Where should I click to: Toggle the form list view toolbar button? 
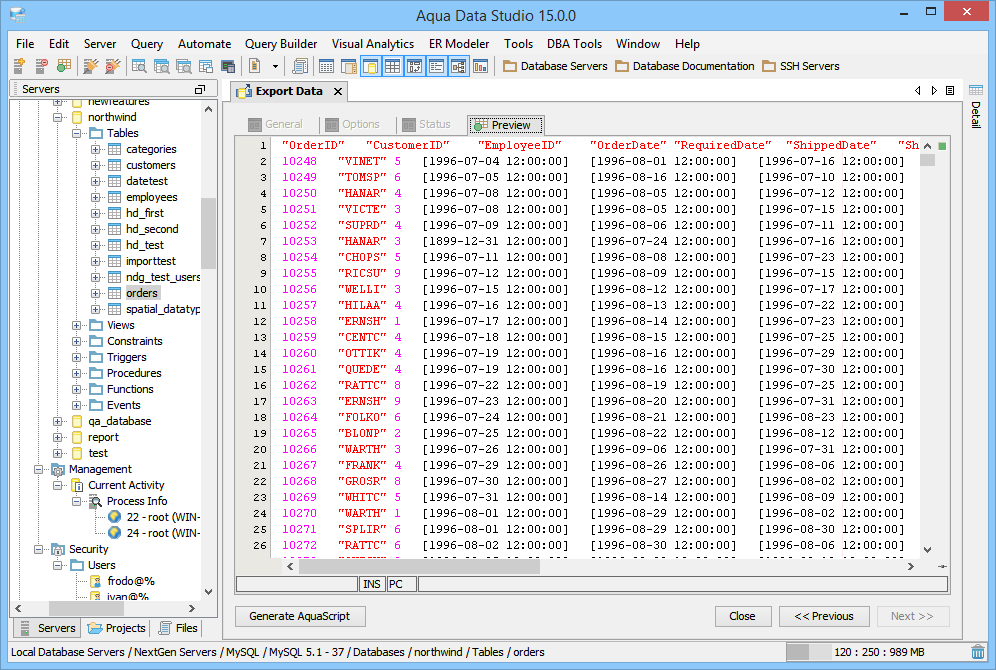pos(436,65)
